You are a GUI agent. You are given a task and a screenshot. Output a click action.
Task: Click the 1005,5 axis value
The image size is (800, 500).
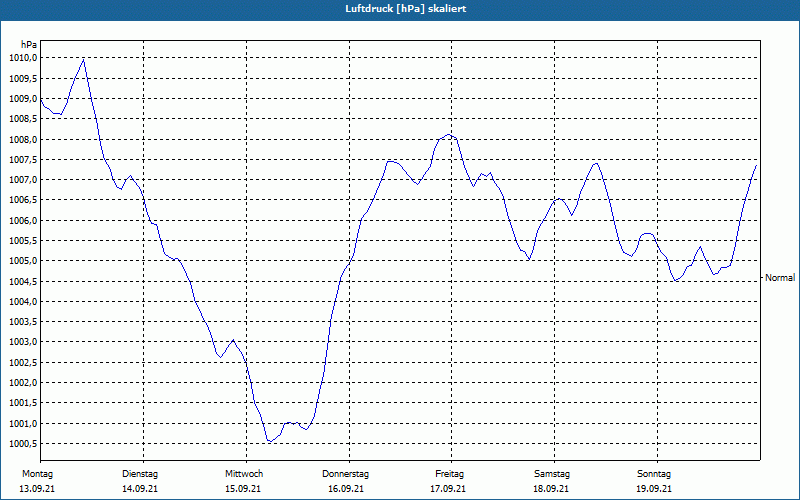[23, 241]
